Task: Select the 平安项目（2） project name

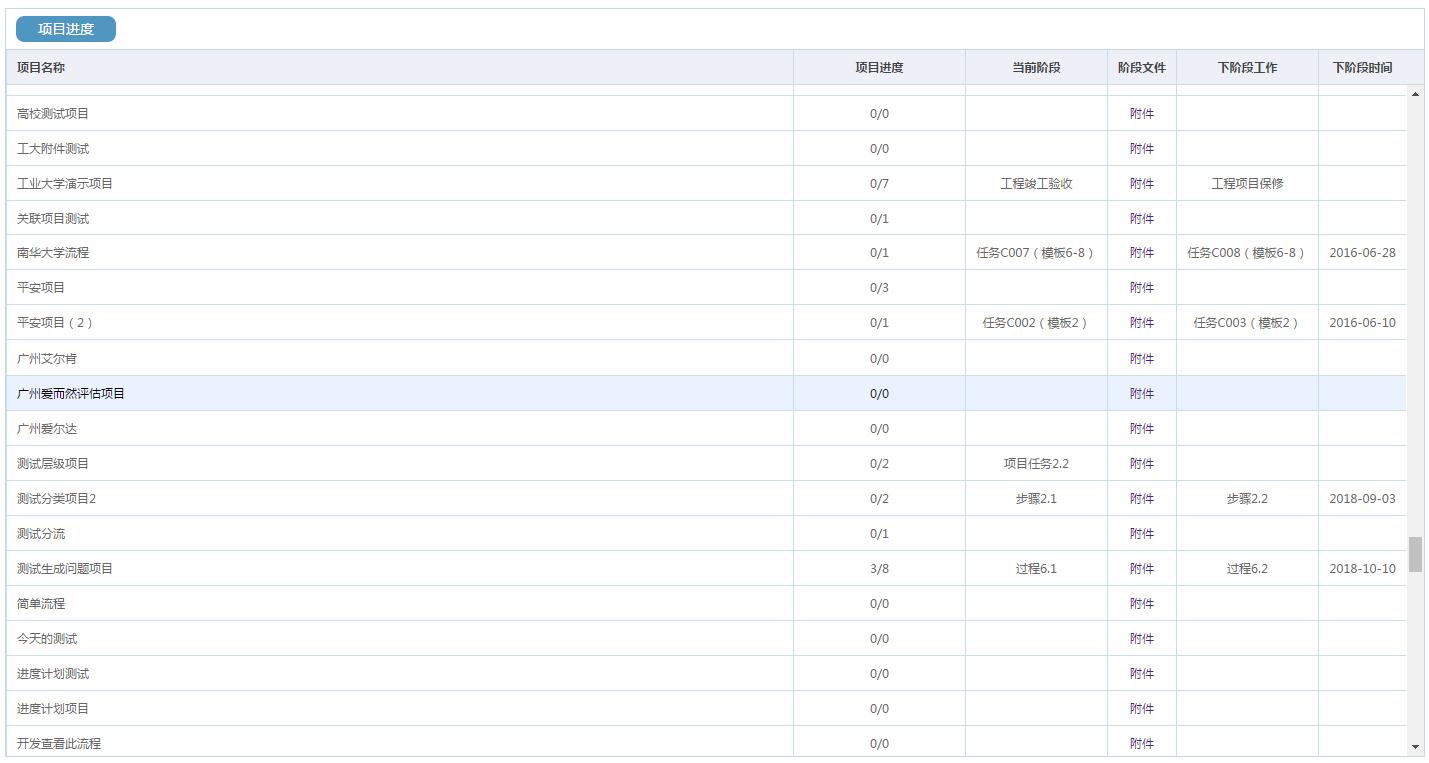Action: (55, 323)
